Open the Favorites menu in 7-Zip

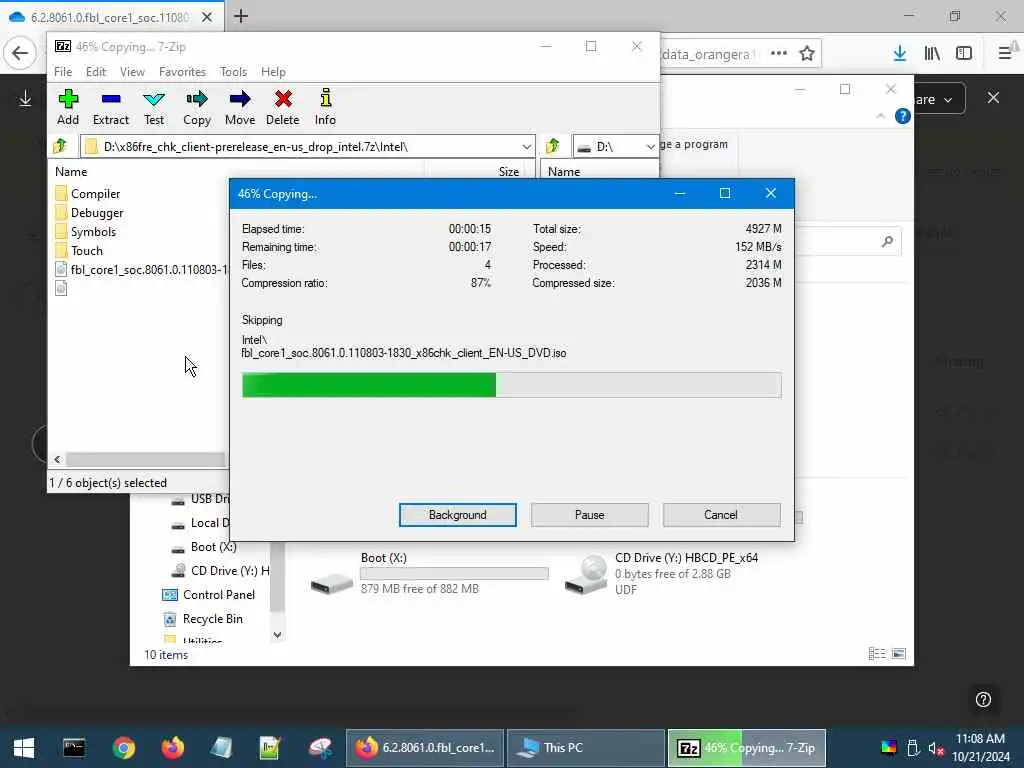tap(182, 72)
